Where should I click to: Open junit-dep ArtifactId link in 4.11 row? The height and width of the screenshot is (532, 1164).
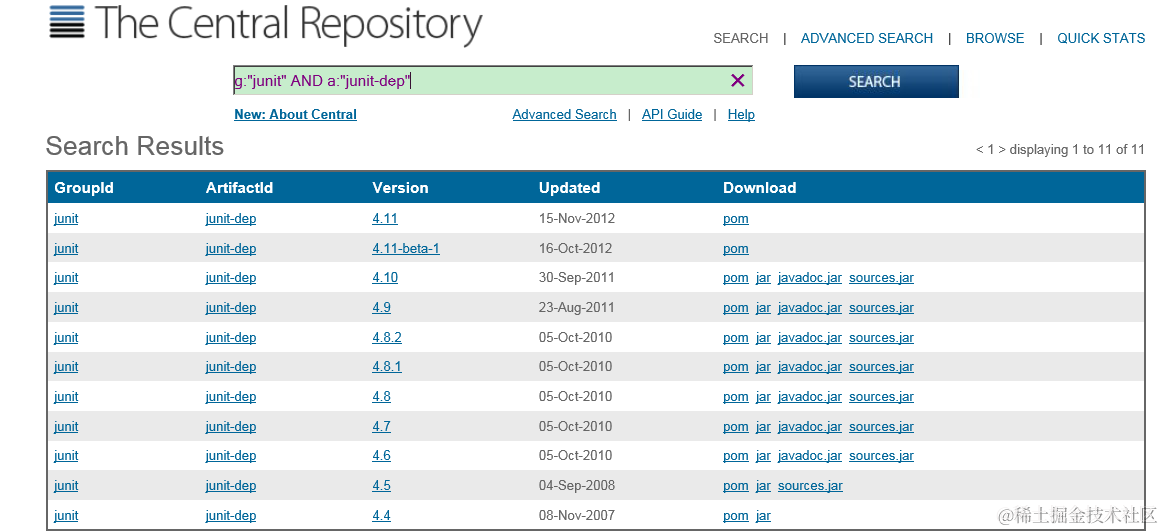231,219
